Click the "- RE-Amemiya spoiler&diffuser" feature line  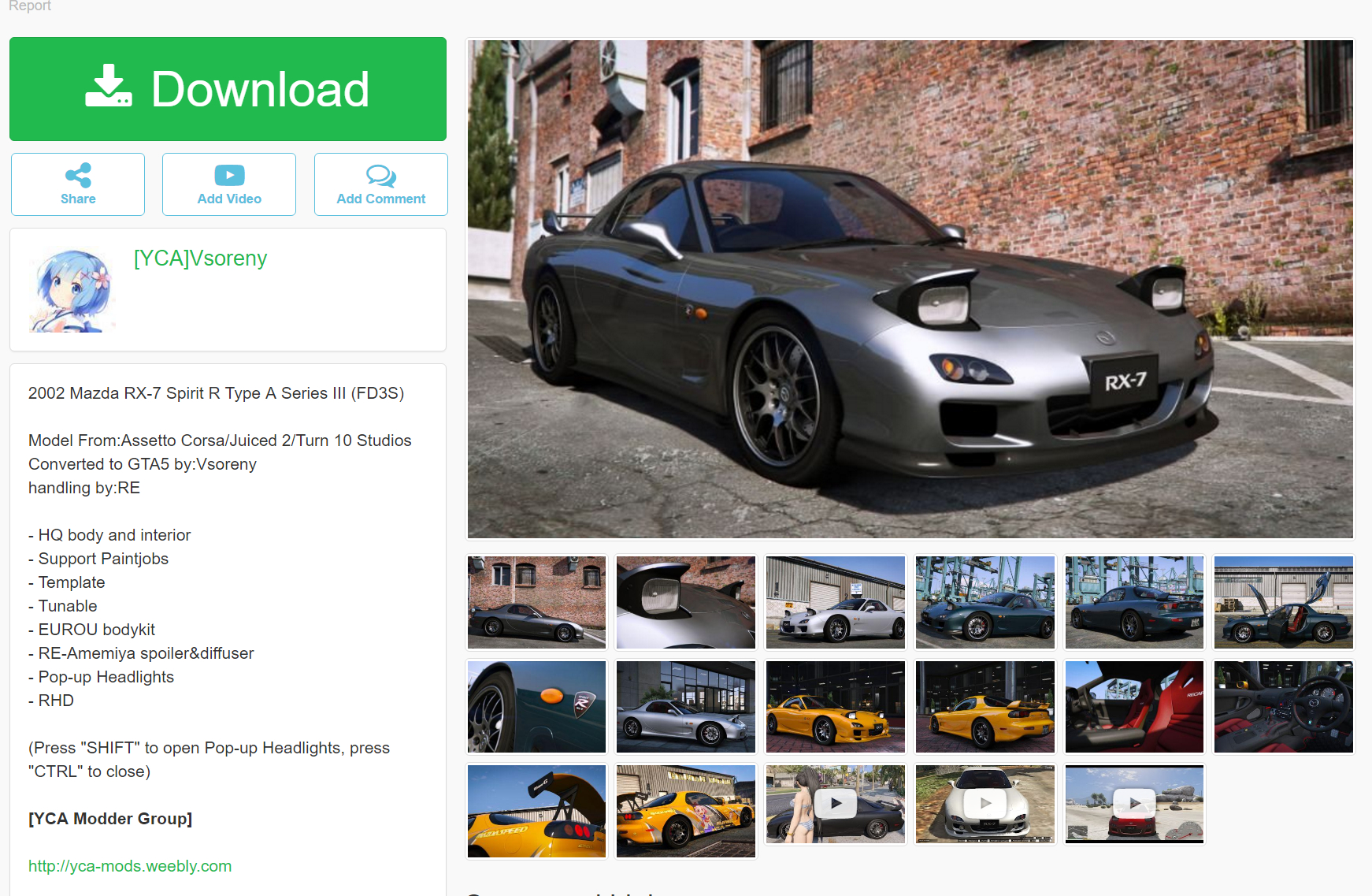(141, 653)
